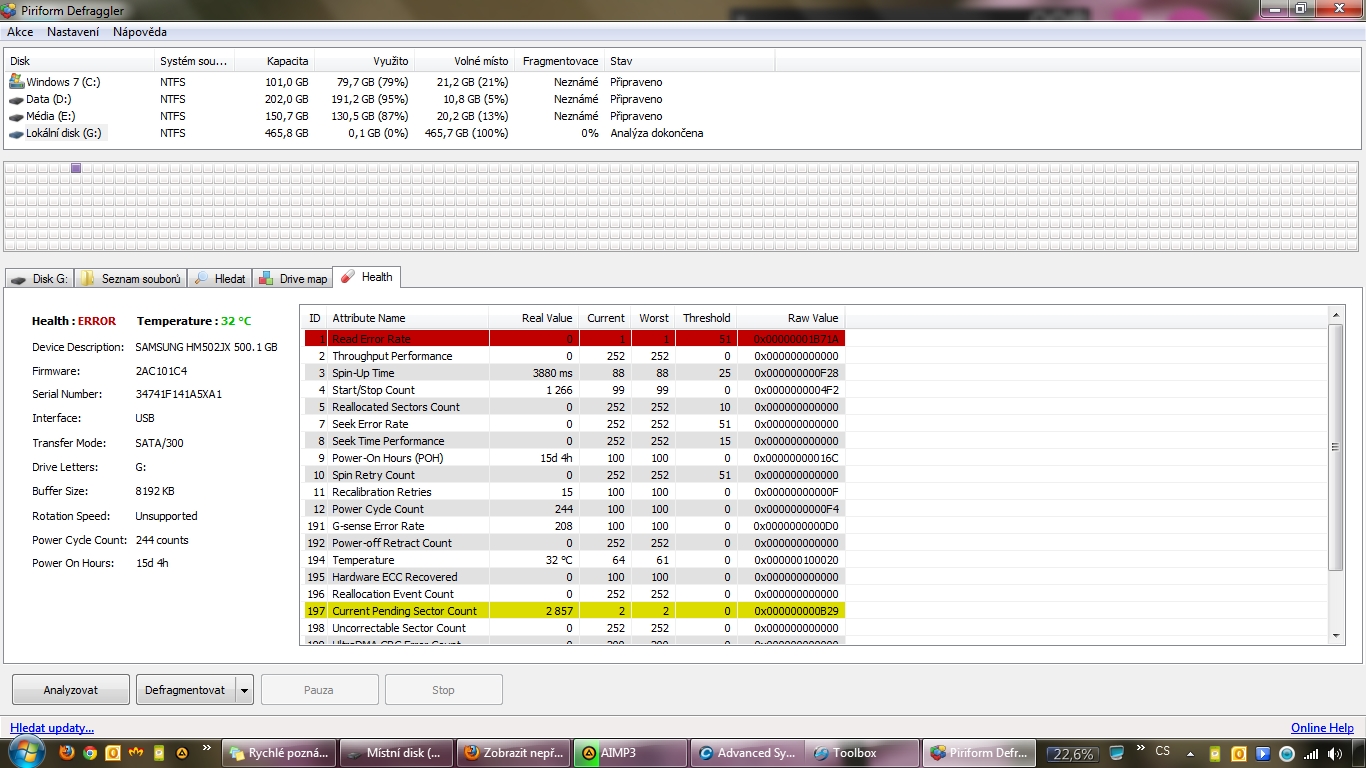Select the G-sense Error Rate row
Screen dimensions: 1366x768
click(x=575, y=526)
